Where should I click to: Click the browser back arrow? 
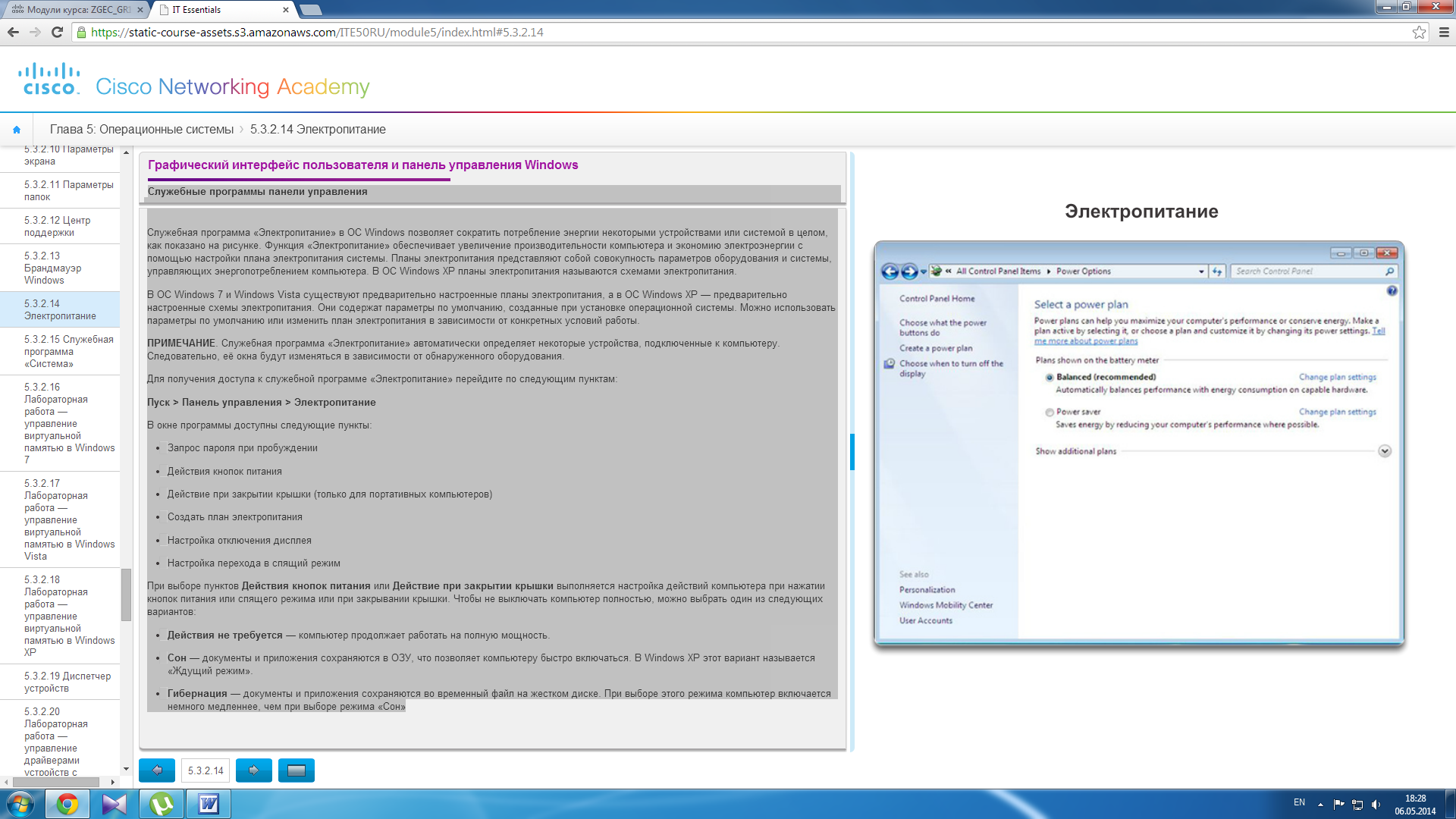tap(13, 32)
